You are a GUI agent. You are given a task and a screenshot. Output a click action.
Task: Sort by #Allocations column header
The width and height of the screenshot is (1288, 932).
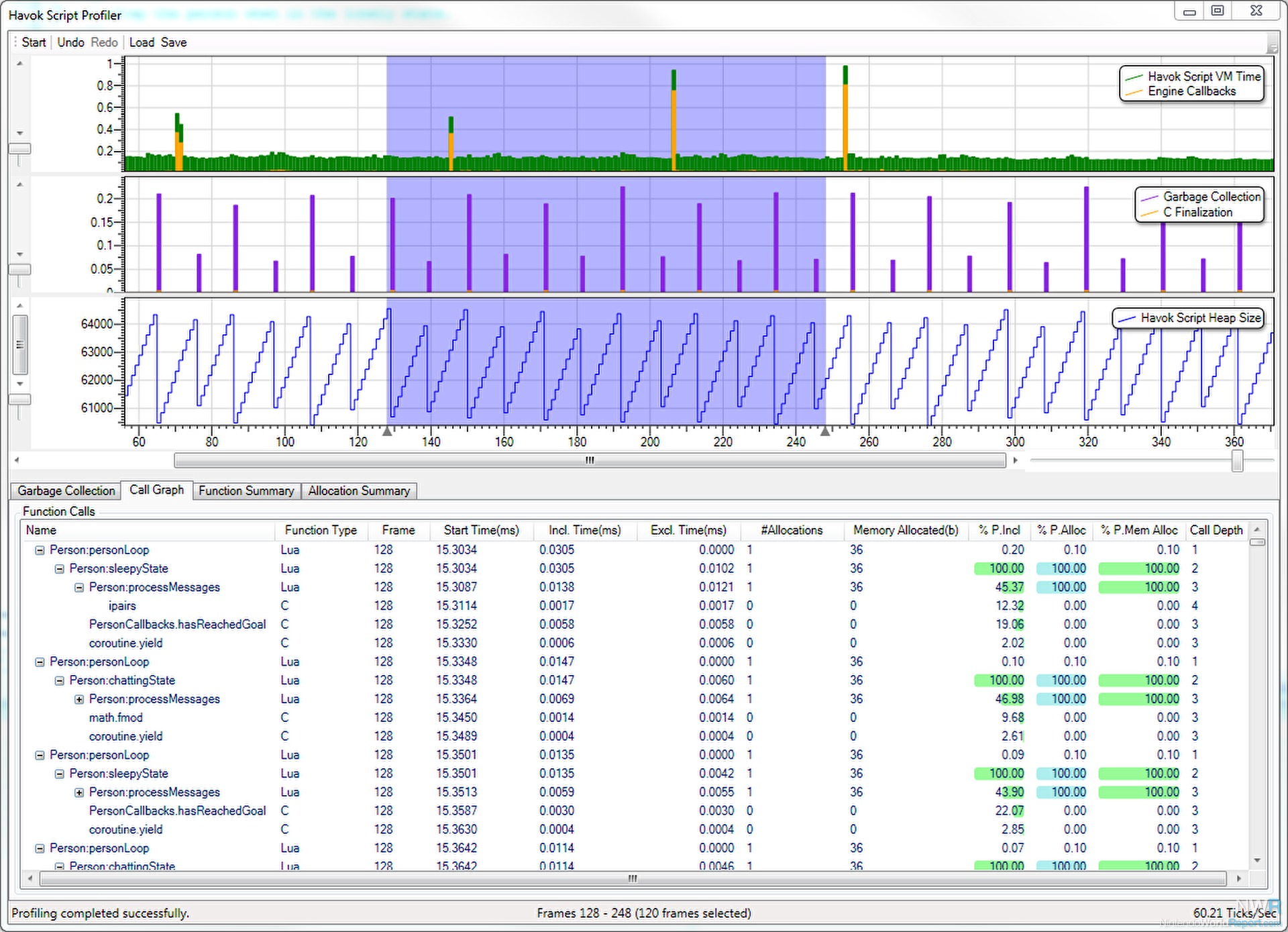[x=792, y=530]
